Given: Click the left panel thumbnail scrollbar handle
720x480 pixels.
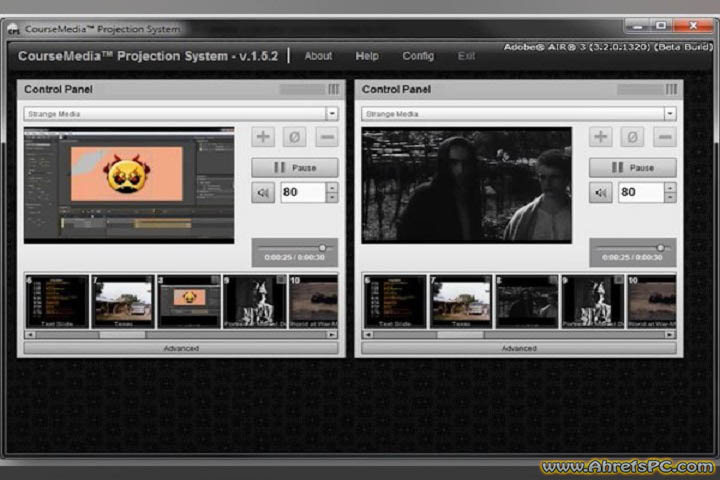Looking at the screenshot, I should pyautogui.click(x=123, y=335).
